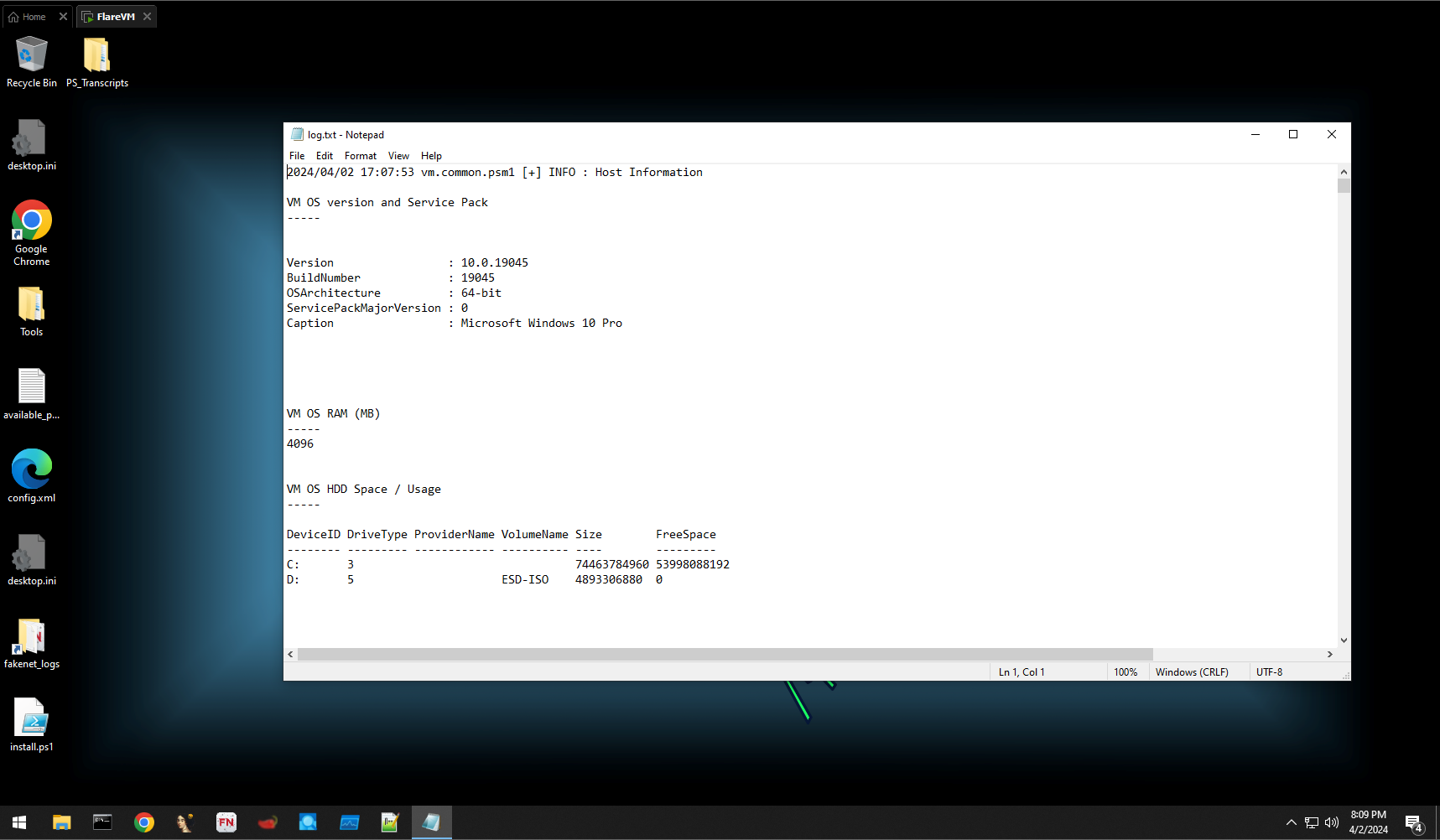The width and height of the screenshot is (1440, 840).
Task: Open the blue magnifier monitor taskbar app
Action: (x=308, y=822)
